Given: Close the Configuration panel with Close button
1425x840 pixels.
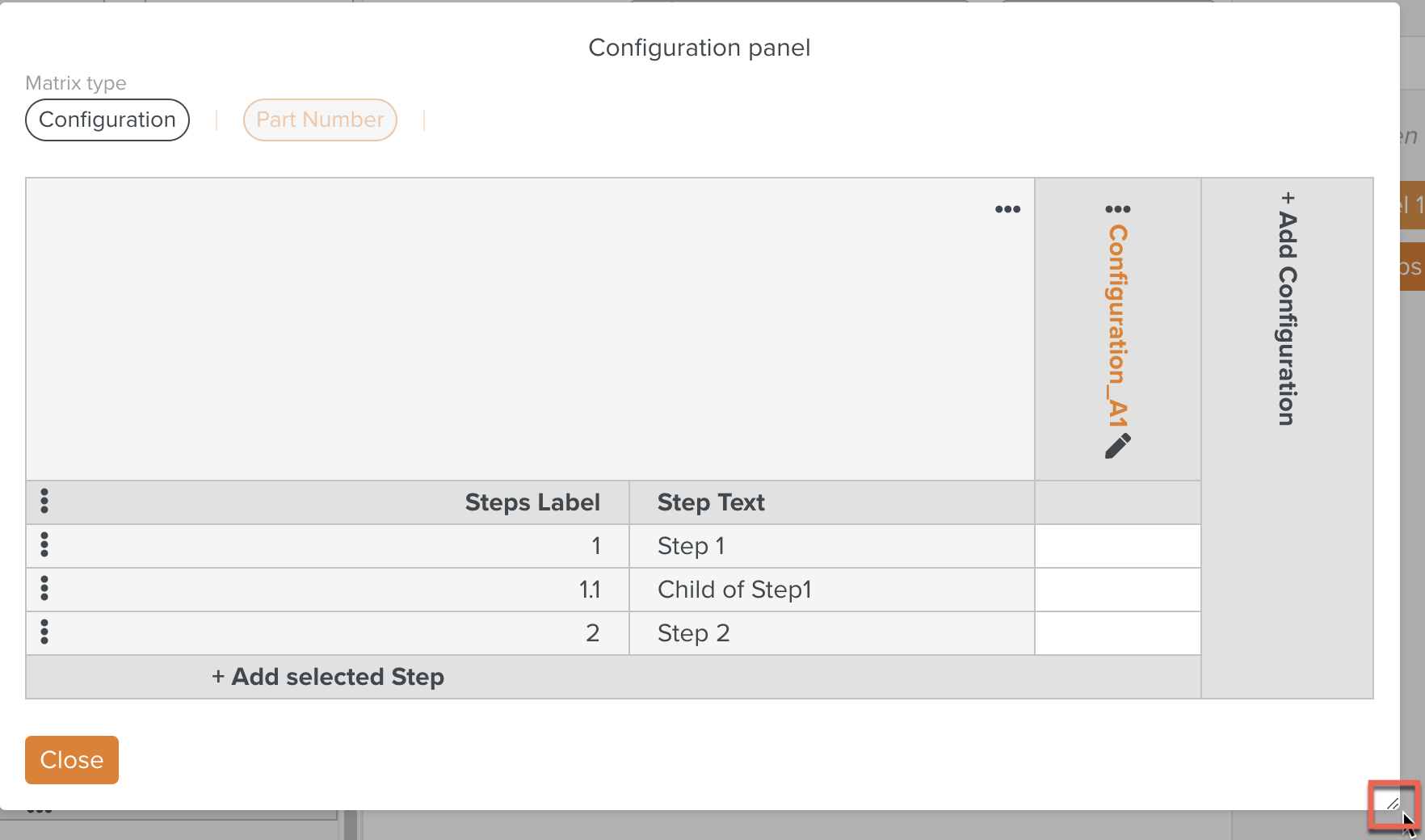Looking at the screenshot, I should click(x=72, y=760).
